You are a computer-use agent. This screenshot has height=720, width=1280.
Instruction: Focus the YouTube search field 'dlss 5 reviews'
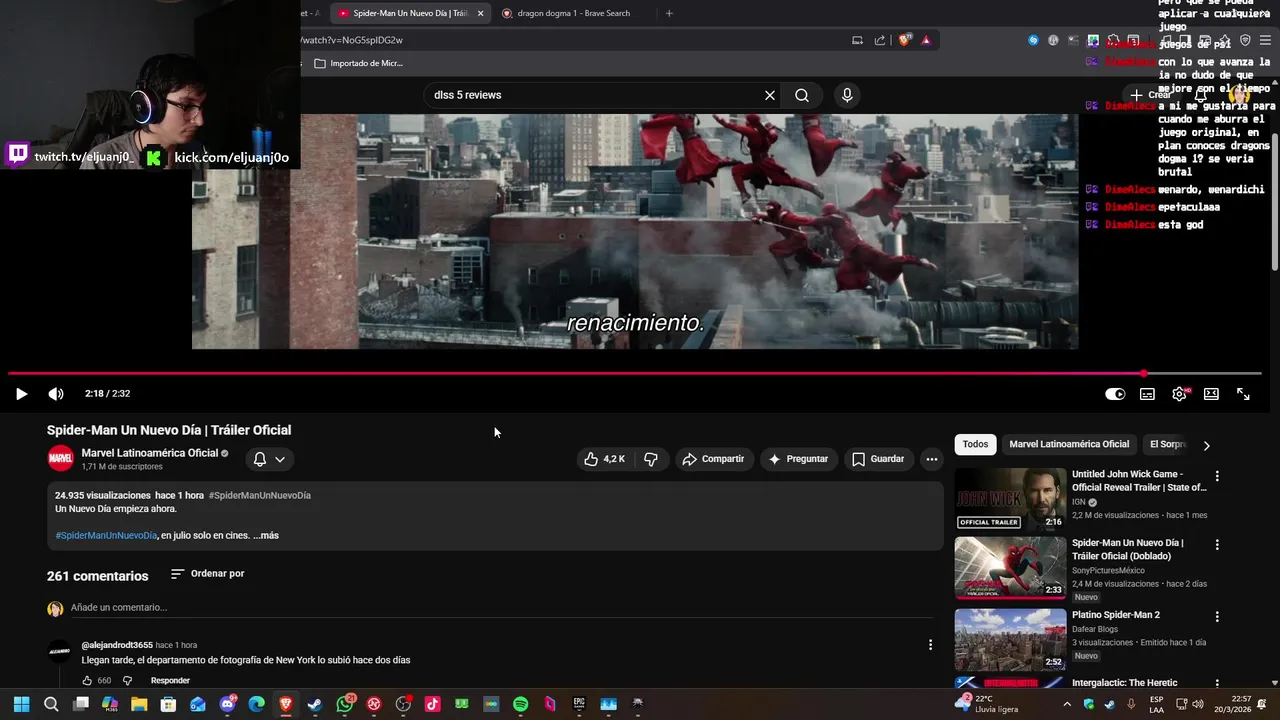595,95
